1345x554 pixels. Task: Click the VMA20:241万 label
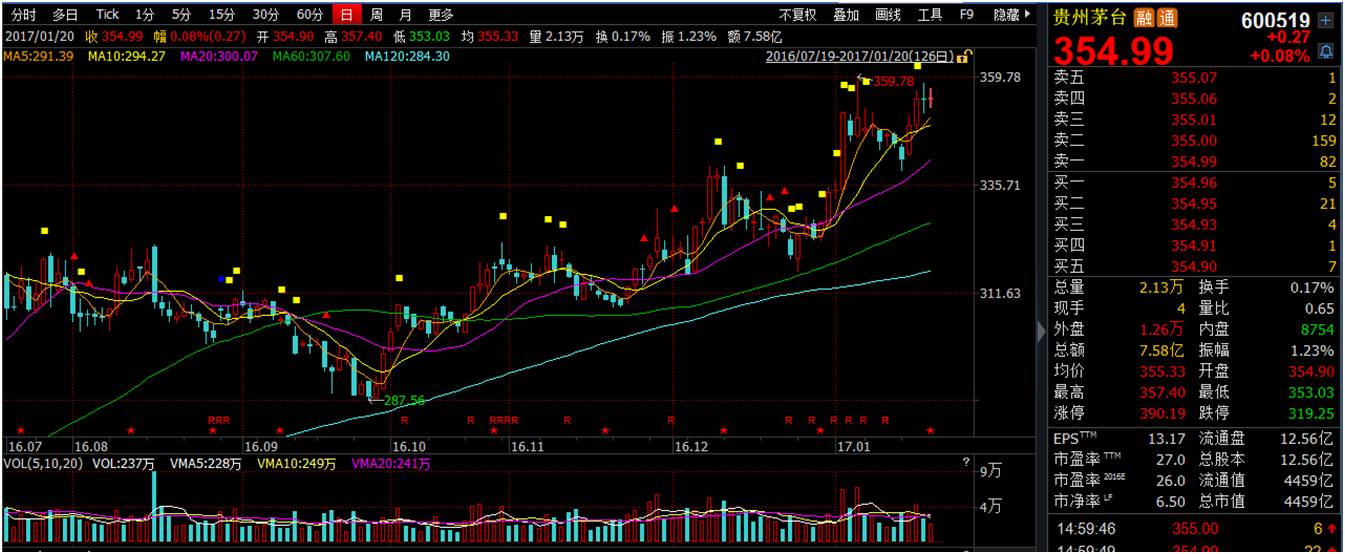[389, 464]
